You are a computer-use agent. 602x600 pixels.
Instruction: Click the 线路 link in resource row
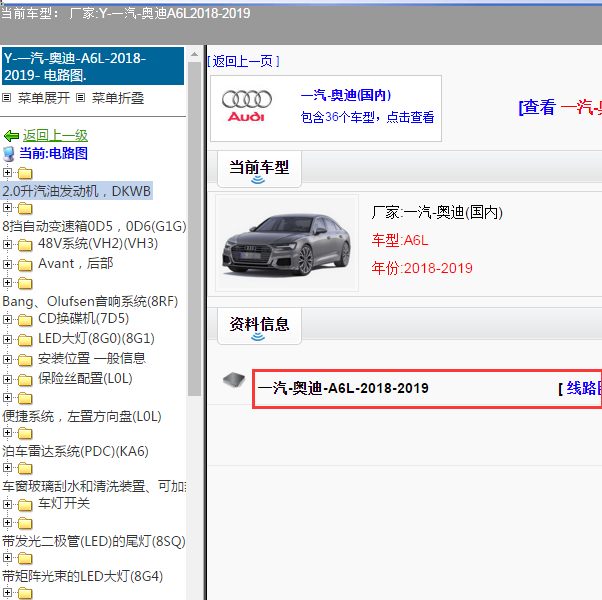pyautogui.click(x=584, y=388)
